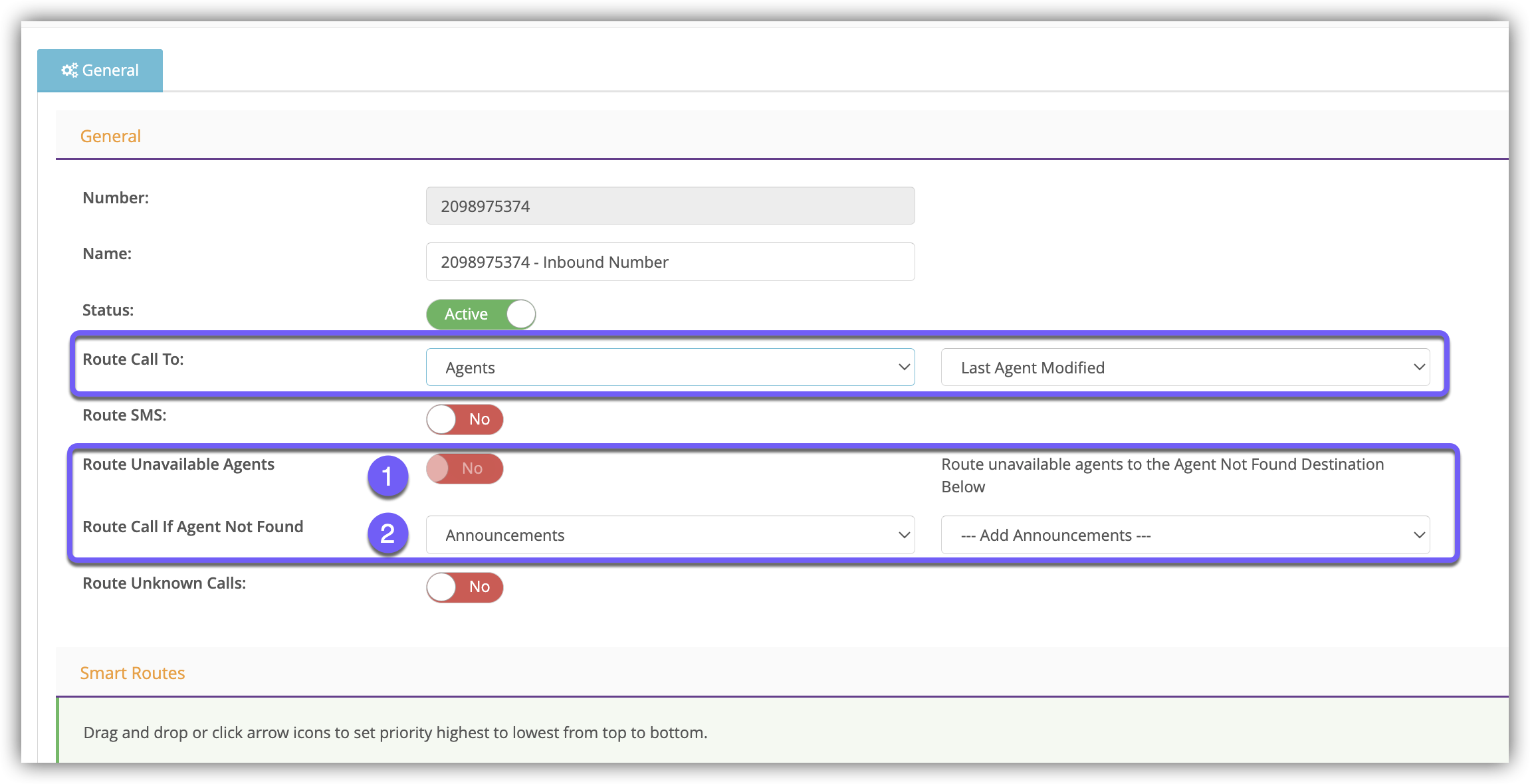The image size is (1530, 784).
Task: Click the Smart Routes section heading
Action: [132, 673]
